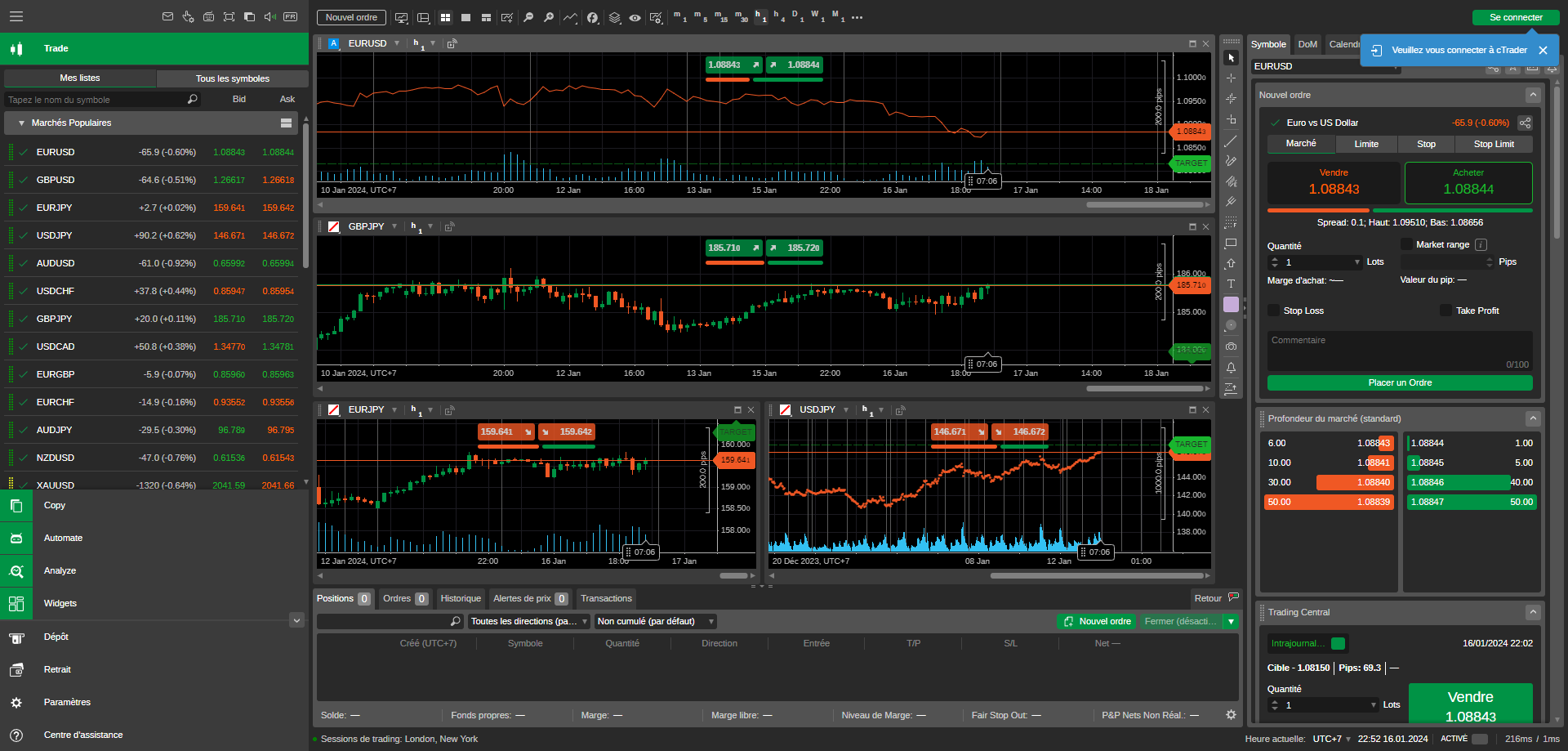Viewport: 1568px width, 751px height.
Task: Click the 'Se connecter' button
Action: point(1517,17)
